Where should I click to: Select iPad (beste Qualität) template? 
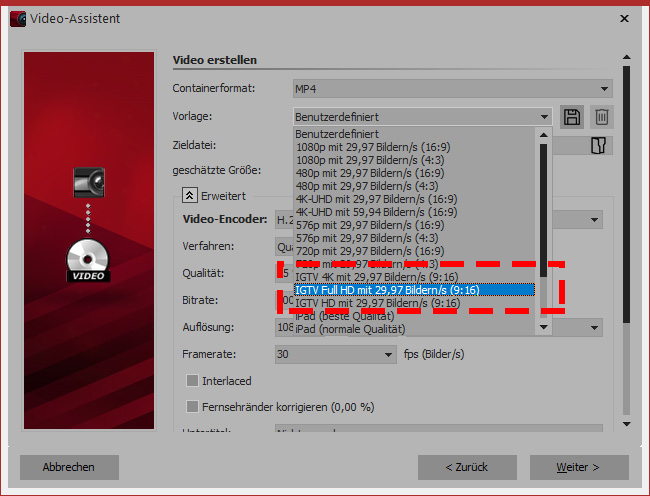click(x=415, y=316)
